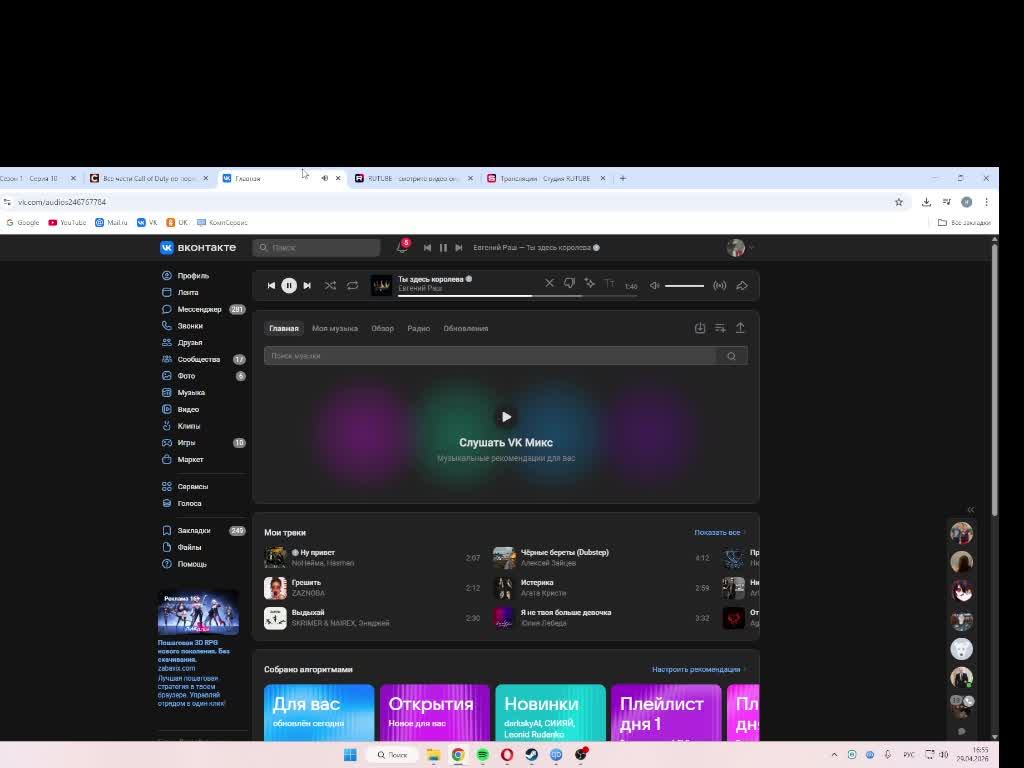The image size is (1024, 768).
Task: Seek within the track progress bar
Action: [517, 296]
